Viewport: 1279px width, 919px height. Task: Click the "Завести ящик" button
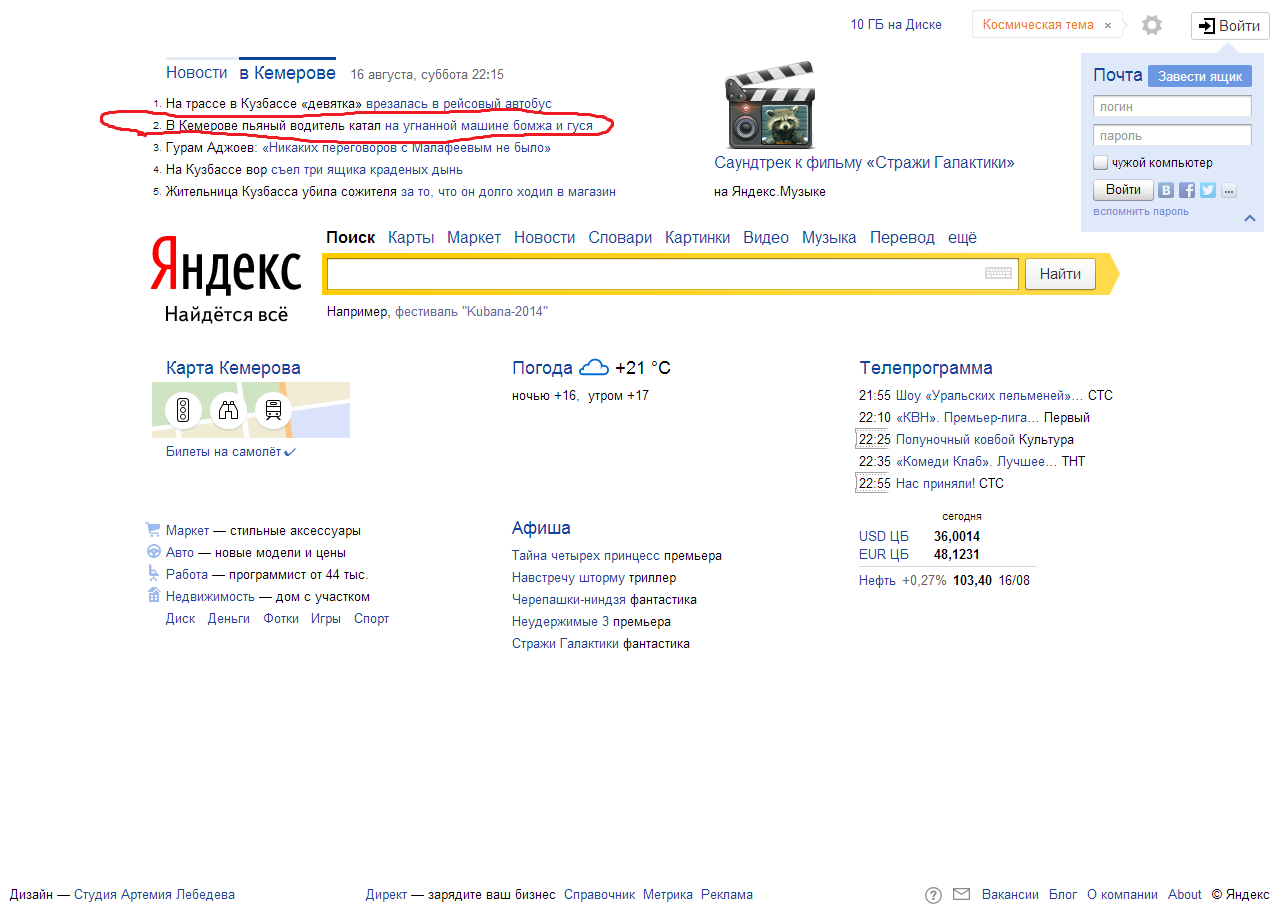(1199, 76)
